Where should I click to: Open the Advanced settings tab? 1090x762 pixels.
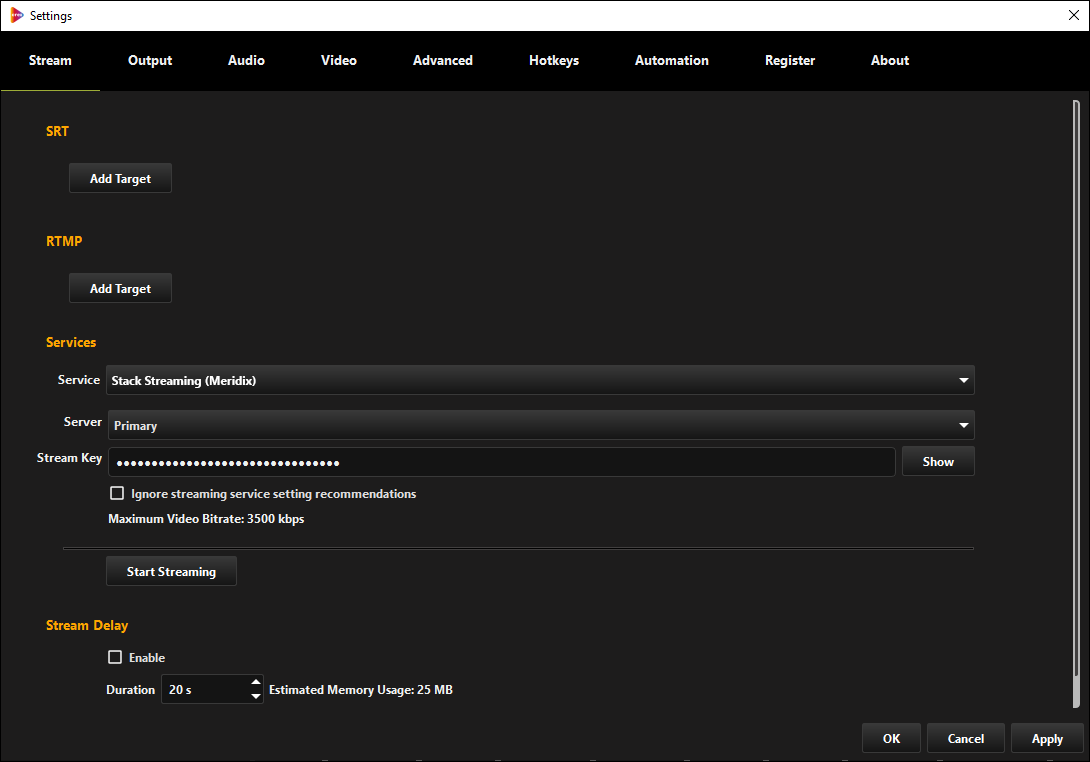[443, 60]
